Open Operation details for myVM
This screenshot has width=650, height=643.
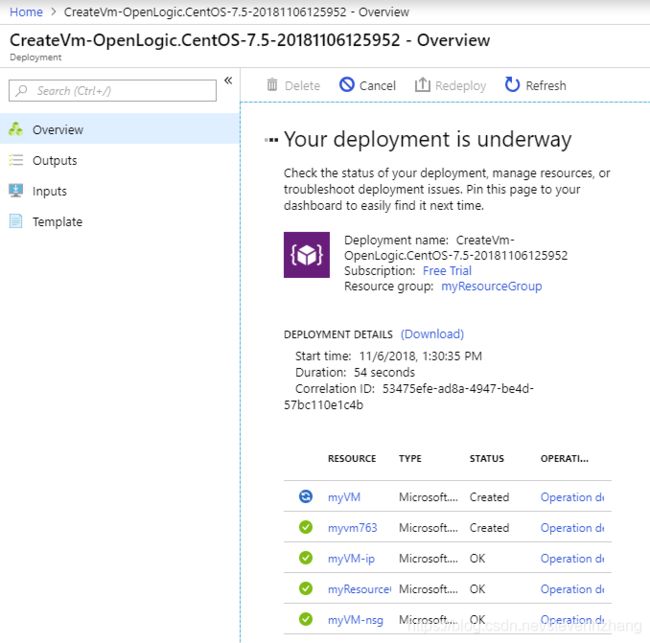(x=572, y=497)
